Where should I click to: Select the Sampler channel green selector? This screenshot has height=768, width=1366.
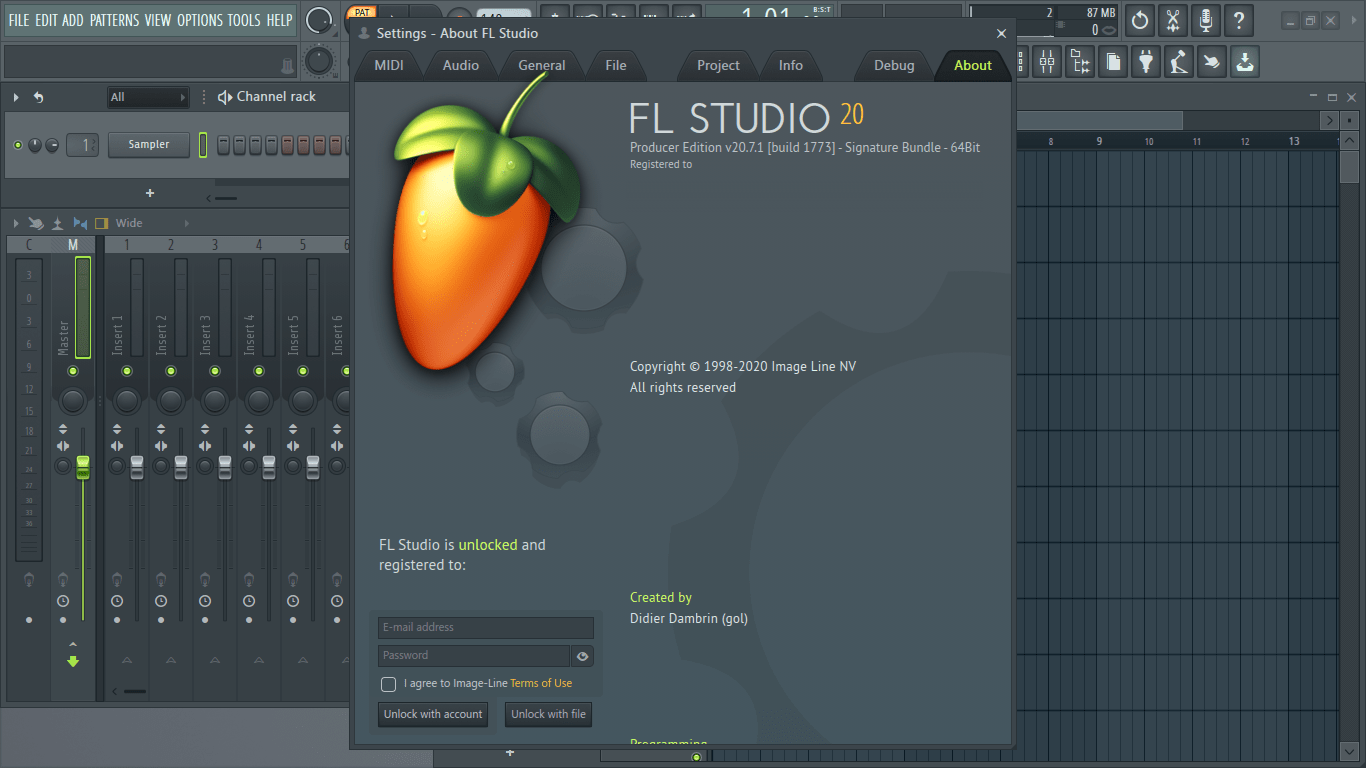pyautogui.click(x=203, y=145)
